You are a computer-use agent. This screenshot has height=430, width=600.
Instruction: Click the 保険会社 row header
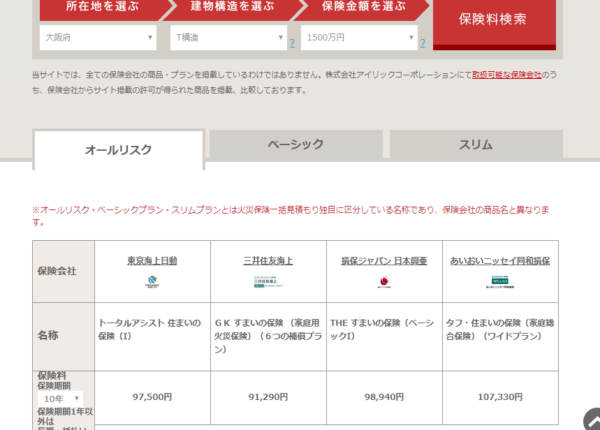(x=64, y=271)
